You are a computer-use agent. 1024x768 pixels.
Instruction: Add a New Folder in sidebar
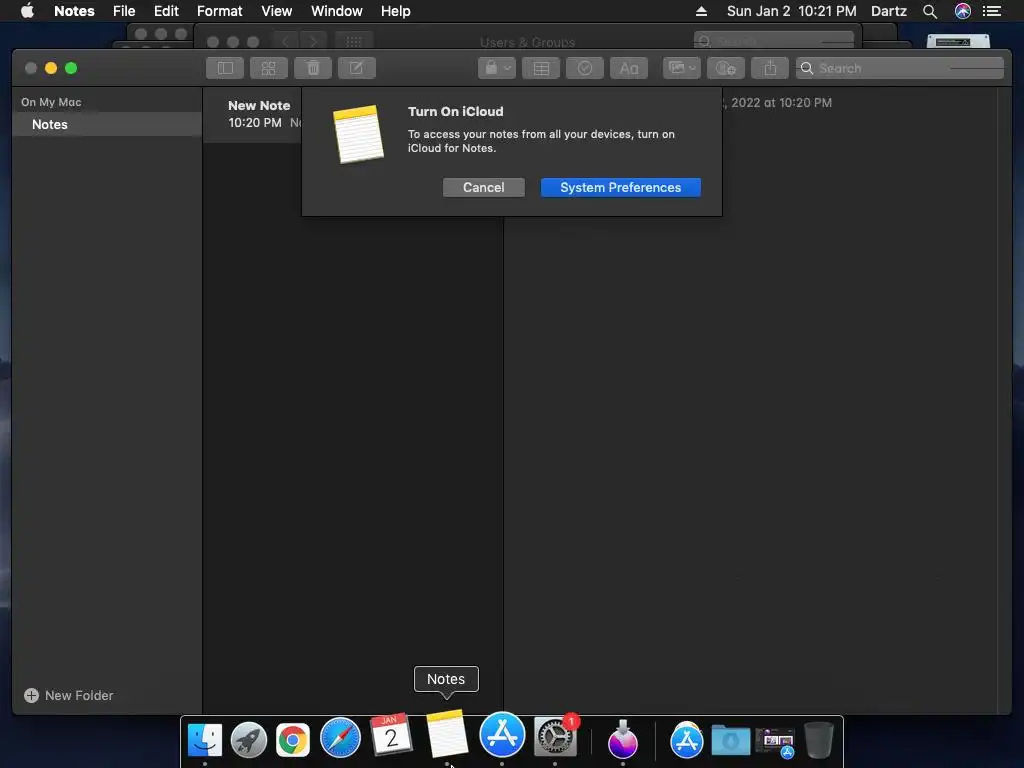click(x=69, y=696)
